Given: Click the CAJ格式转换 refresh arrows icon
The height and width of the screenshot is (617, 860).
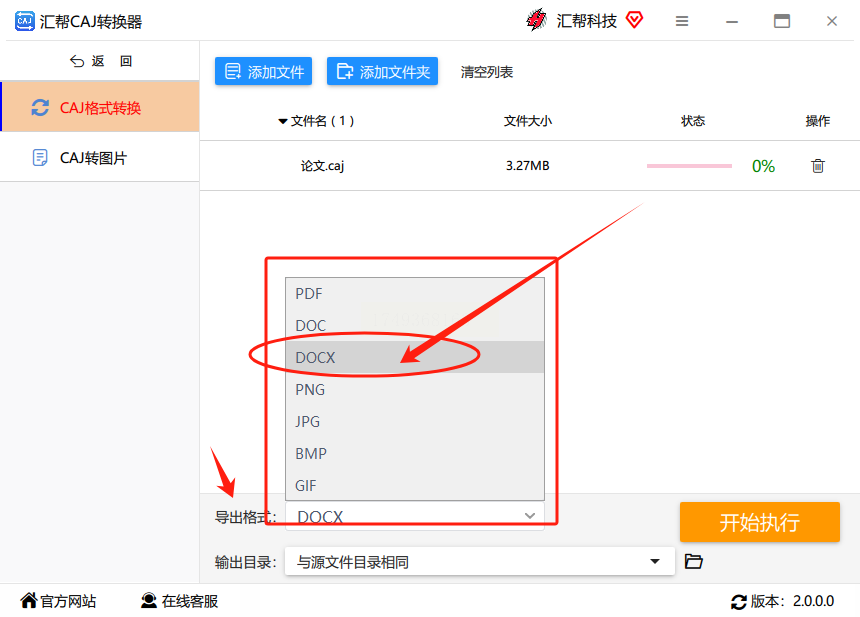Looking at the screenshot, I should click(40, 107).
